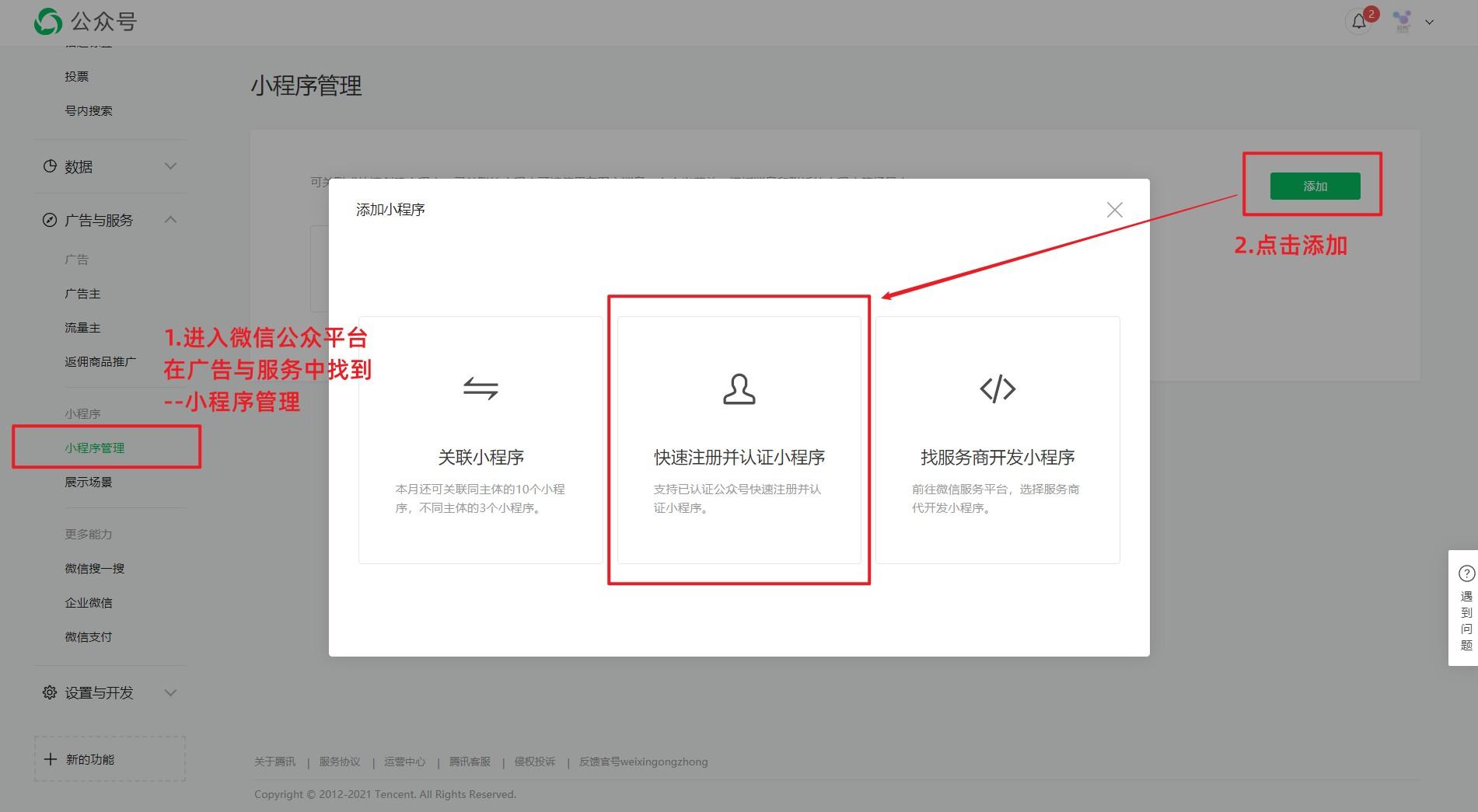Open 微信支付 in the sidebar
1478x812 pixels.
89,636
